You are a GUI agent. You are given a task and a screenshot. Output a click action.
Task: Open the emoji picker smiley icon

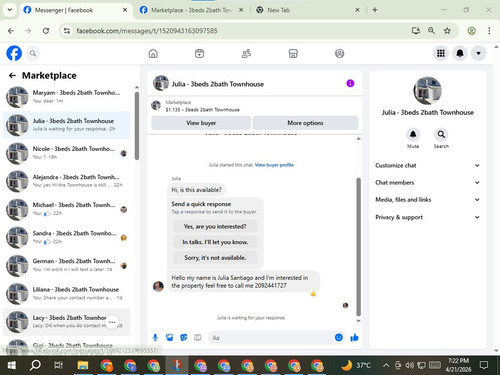(339, 338)
